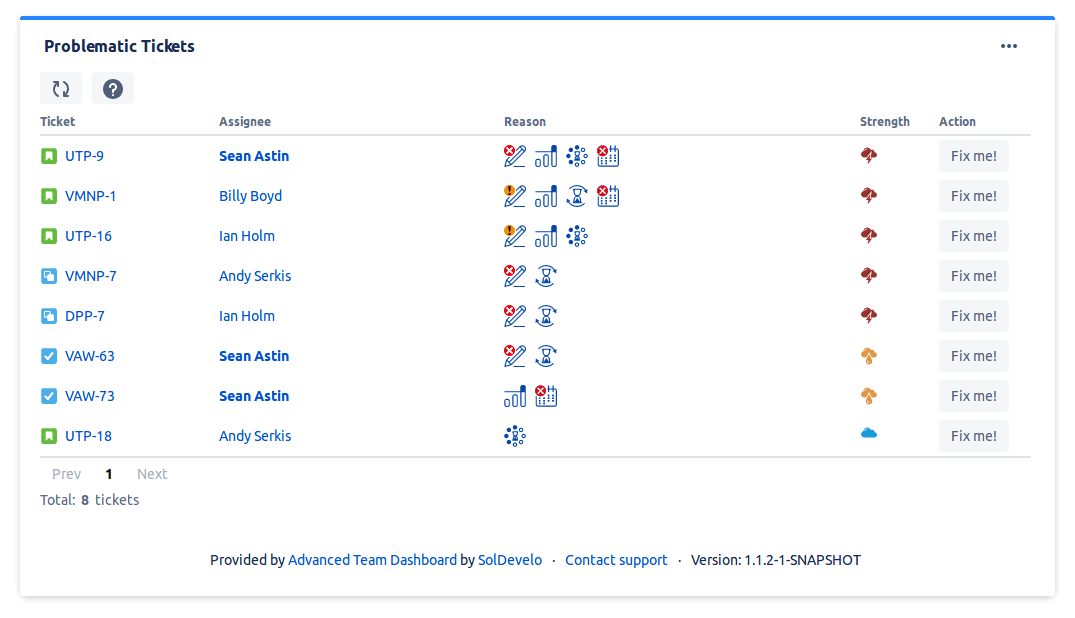Click the red storm strength icon for UTP-9
The image size is (1075, 618).
[869, 156]
